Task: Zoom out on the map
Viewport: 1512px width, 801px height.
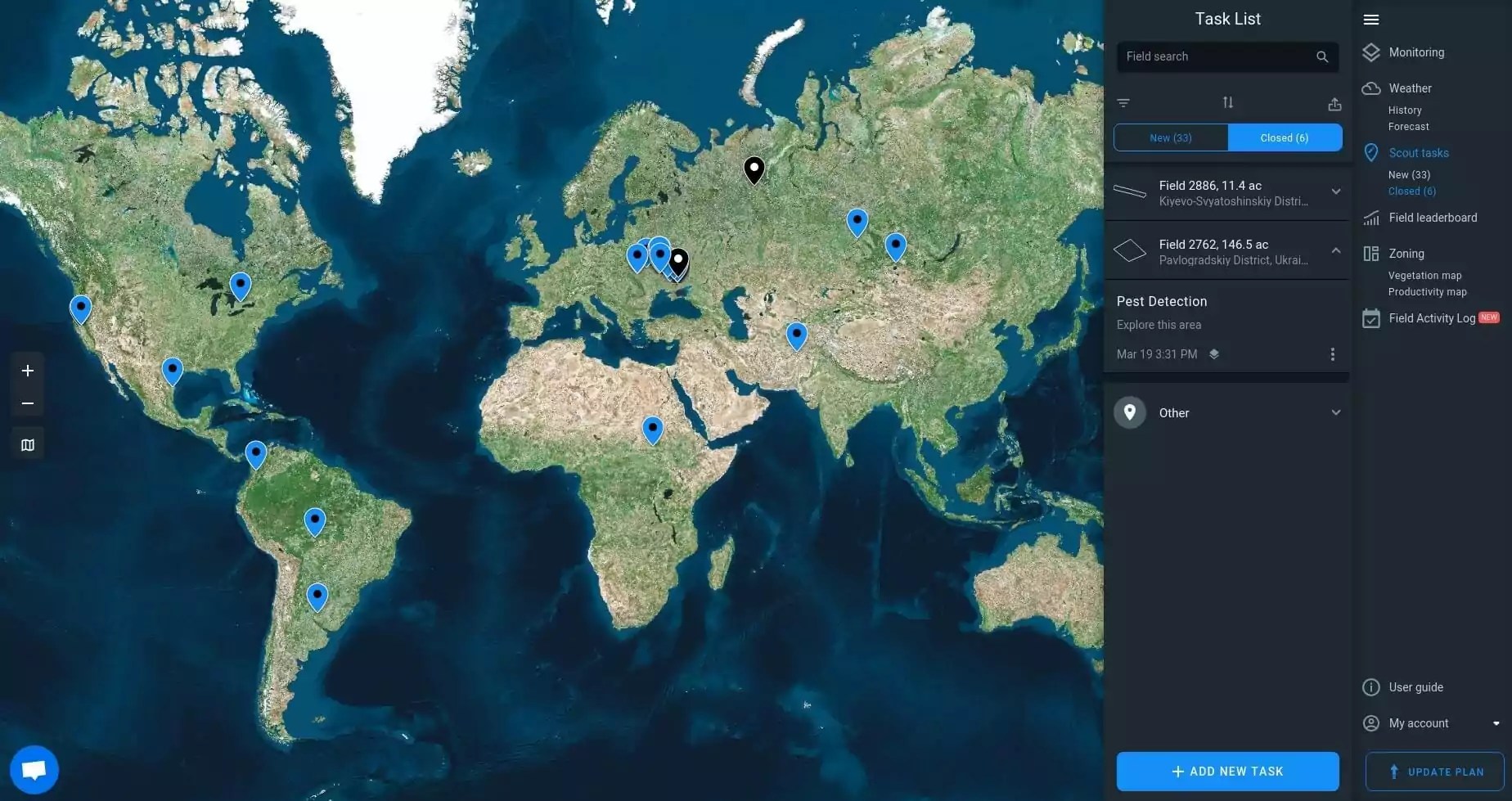Action: point(28,403)
